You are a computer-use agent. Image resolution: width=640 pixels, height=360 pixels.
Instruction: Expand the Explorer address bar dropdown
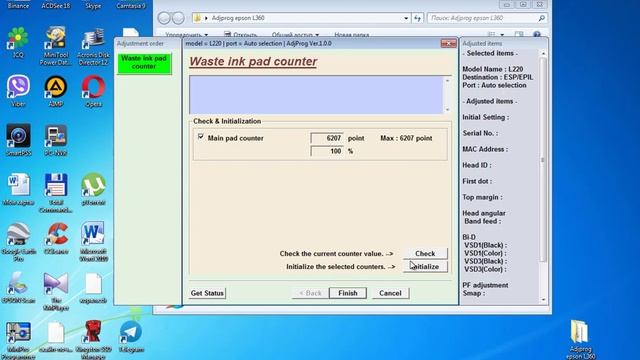pyautogui.click(x=406, y=18)
